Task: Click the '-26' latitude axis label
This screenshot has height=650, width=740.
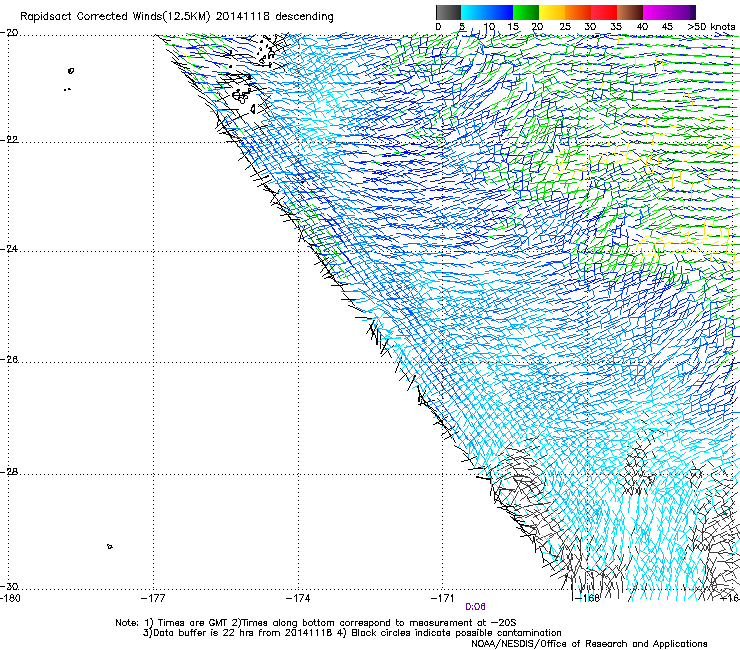Action: (x=9, y=360)
